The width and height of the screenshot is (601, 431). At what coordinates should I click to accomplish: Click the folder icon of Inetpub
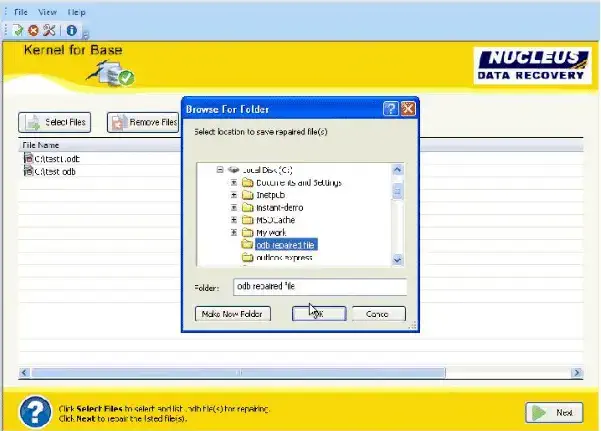point(248,195)
